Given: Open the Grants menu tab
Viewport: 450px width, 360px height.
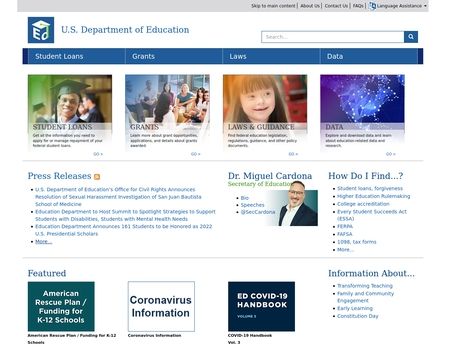Looking at the screenshot, I should 174,56.
